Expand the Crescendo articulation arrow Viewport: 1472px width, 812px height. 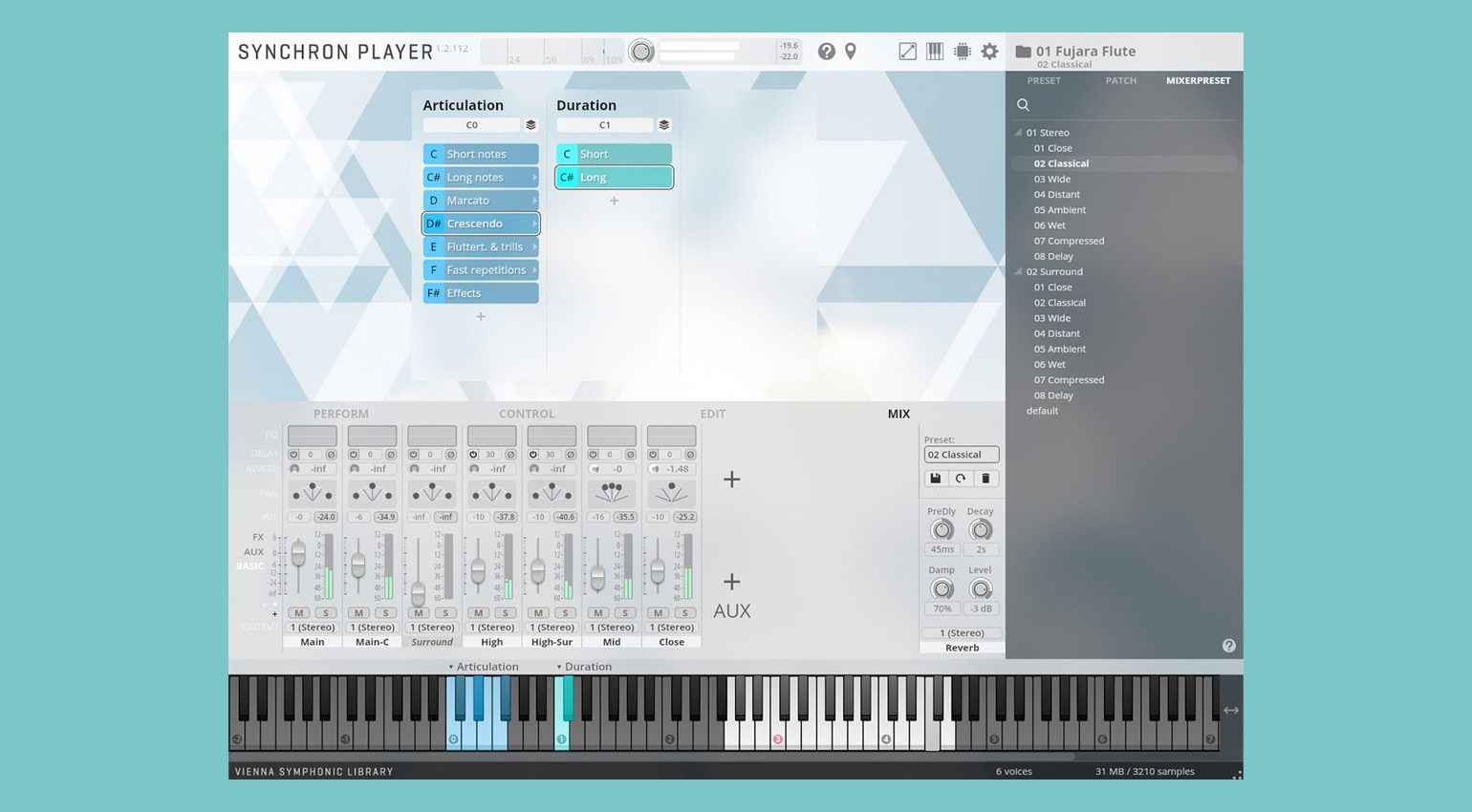pyautogui.click(x=534, y=224)
